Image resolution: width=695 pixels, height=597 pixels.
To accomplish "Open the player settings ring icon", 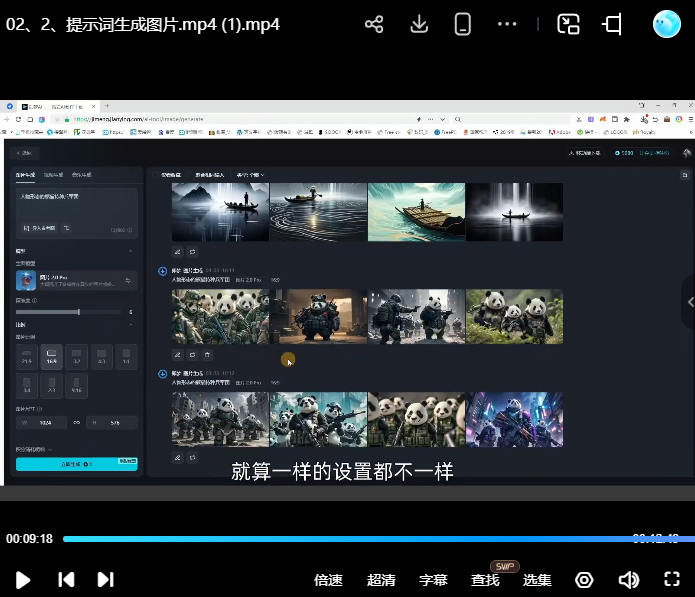I will coord(585,580).
